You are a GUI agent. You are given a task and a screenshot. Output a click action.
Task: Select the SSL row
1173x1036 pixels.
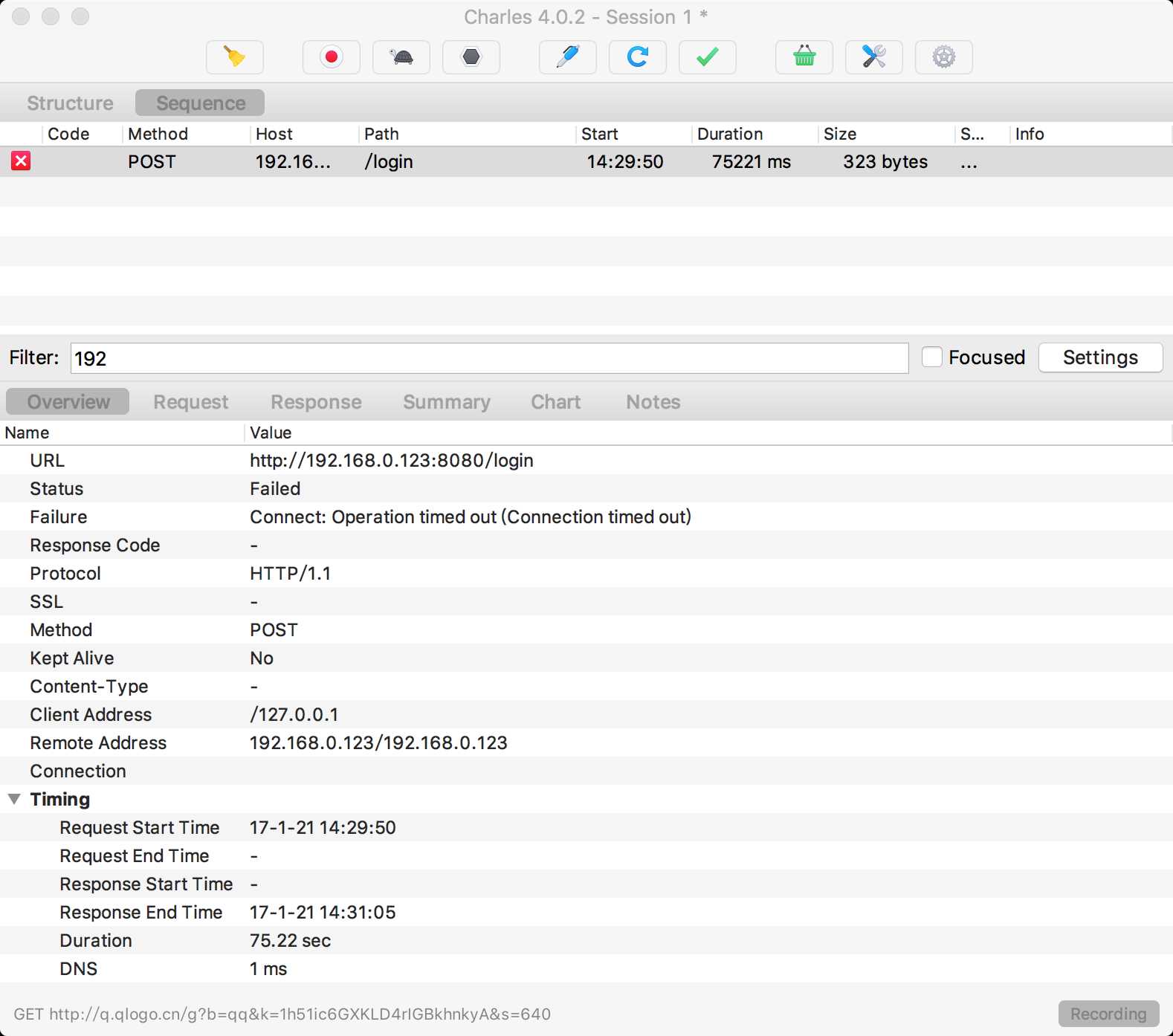pos(586,601)
